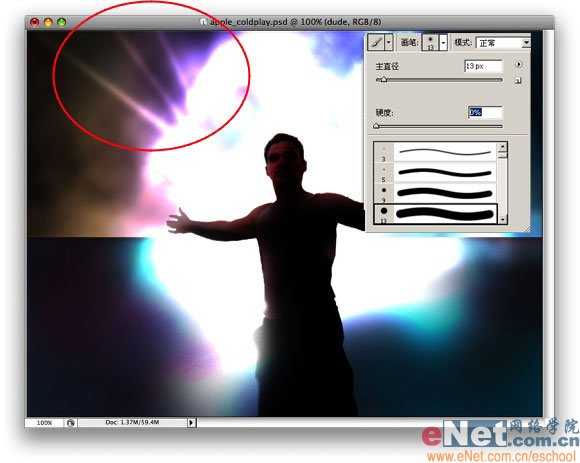580x463 pixels.
Task: Minimize the window using yellow button
Action: [x=48, y=22]
